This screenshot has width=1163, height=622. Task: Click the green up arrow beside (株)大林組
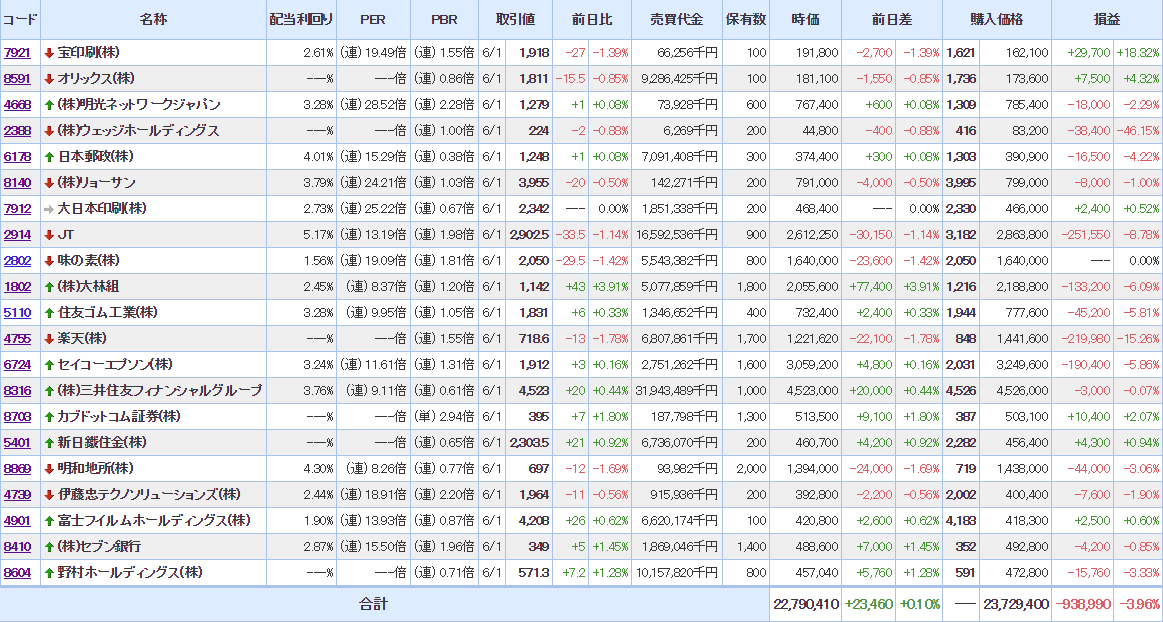point(49,286)
